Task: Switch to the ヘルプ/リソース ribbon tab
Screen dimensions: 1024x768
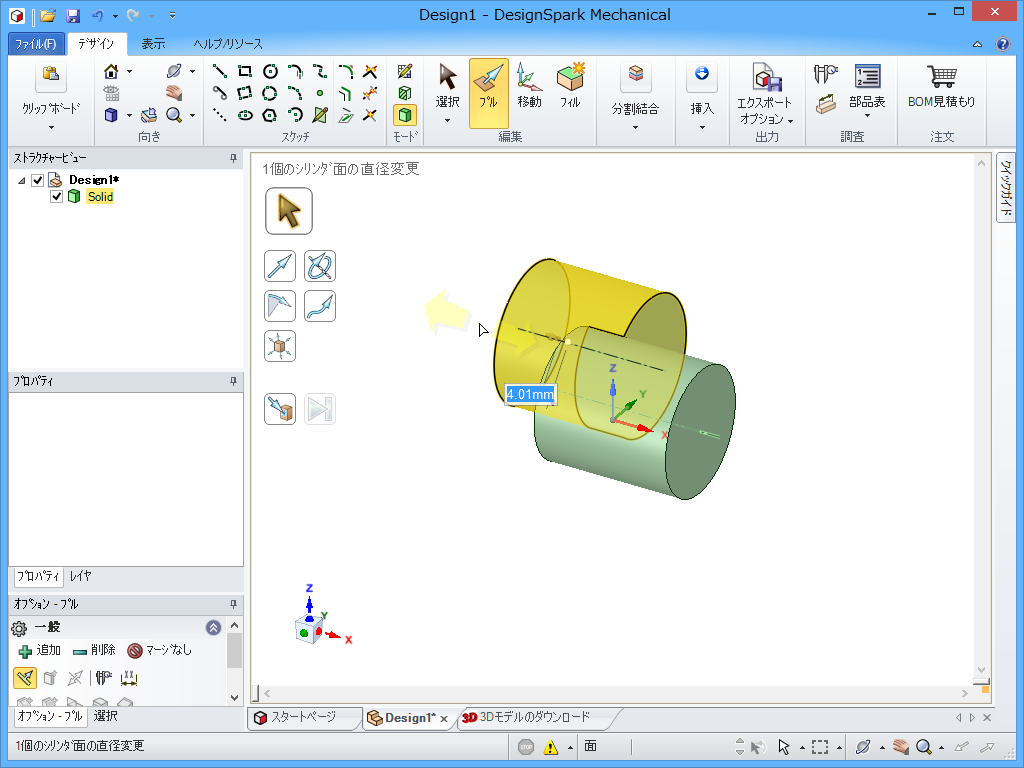Action: 228,44
